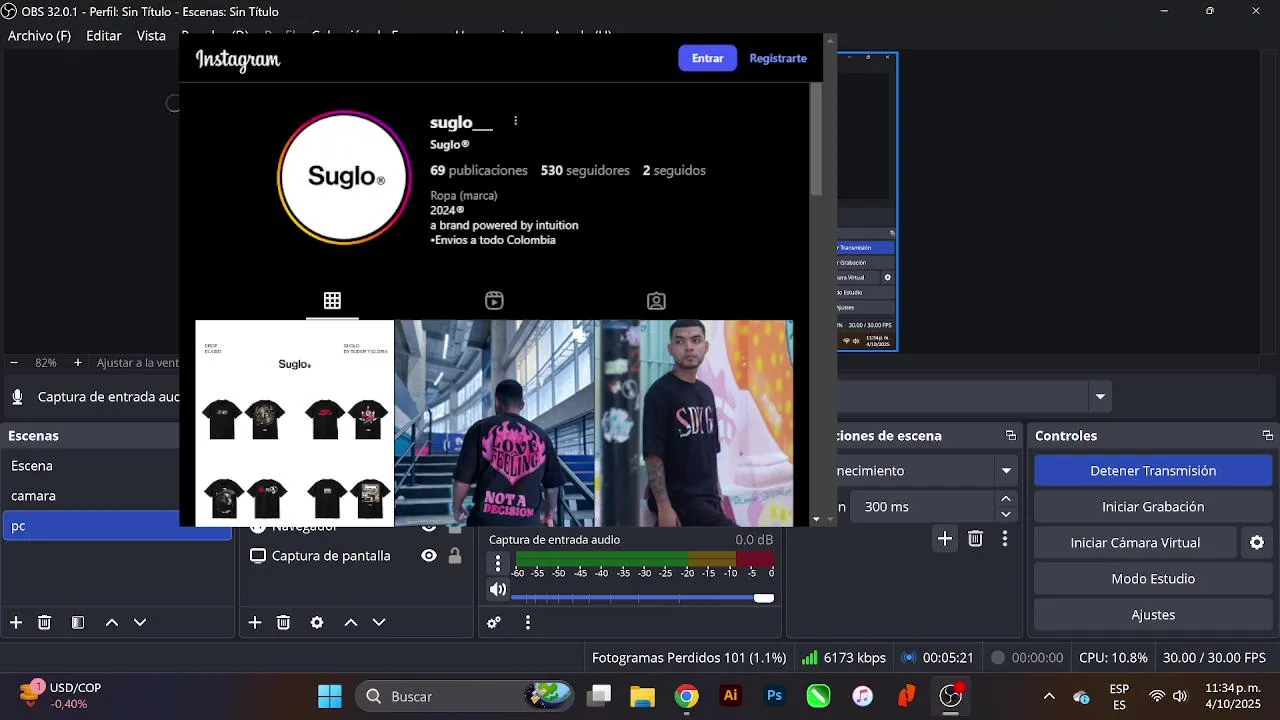Increase transition duration with the up arrow
This screenshot has width=1280, height=720.
pyautogui.click(x=1006, y=499)
